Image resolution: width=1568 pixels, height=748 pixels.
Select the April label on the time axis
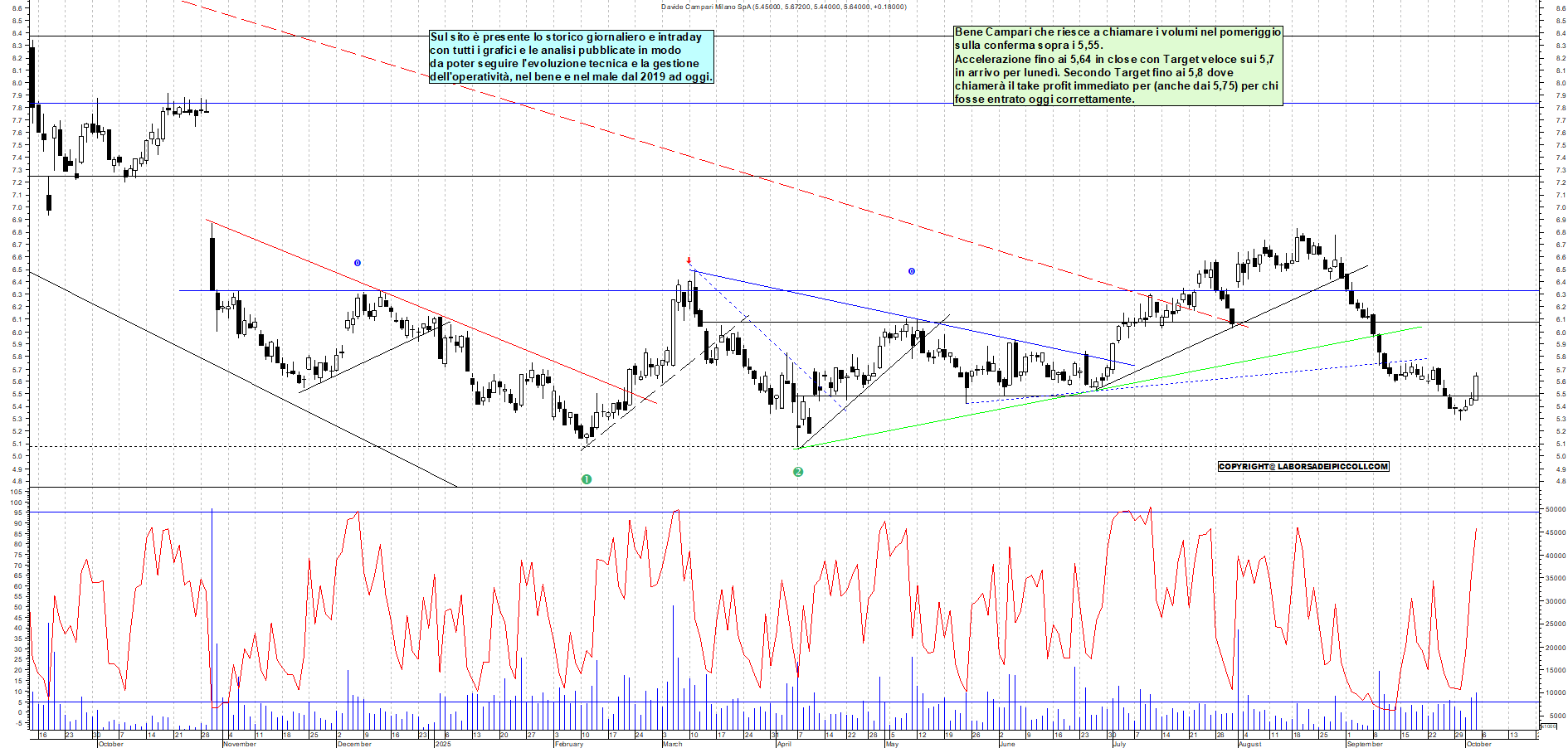pyautogui.click(x=784, y=744)
